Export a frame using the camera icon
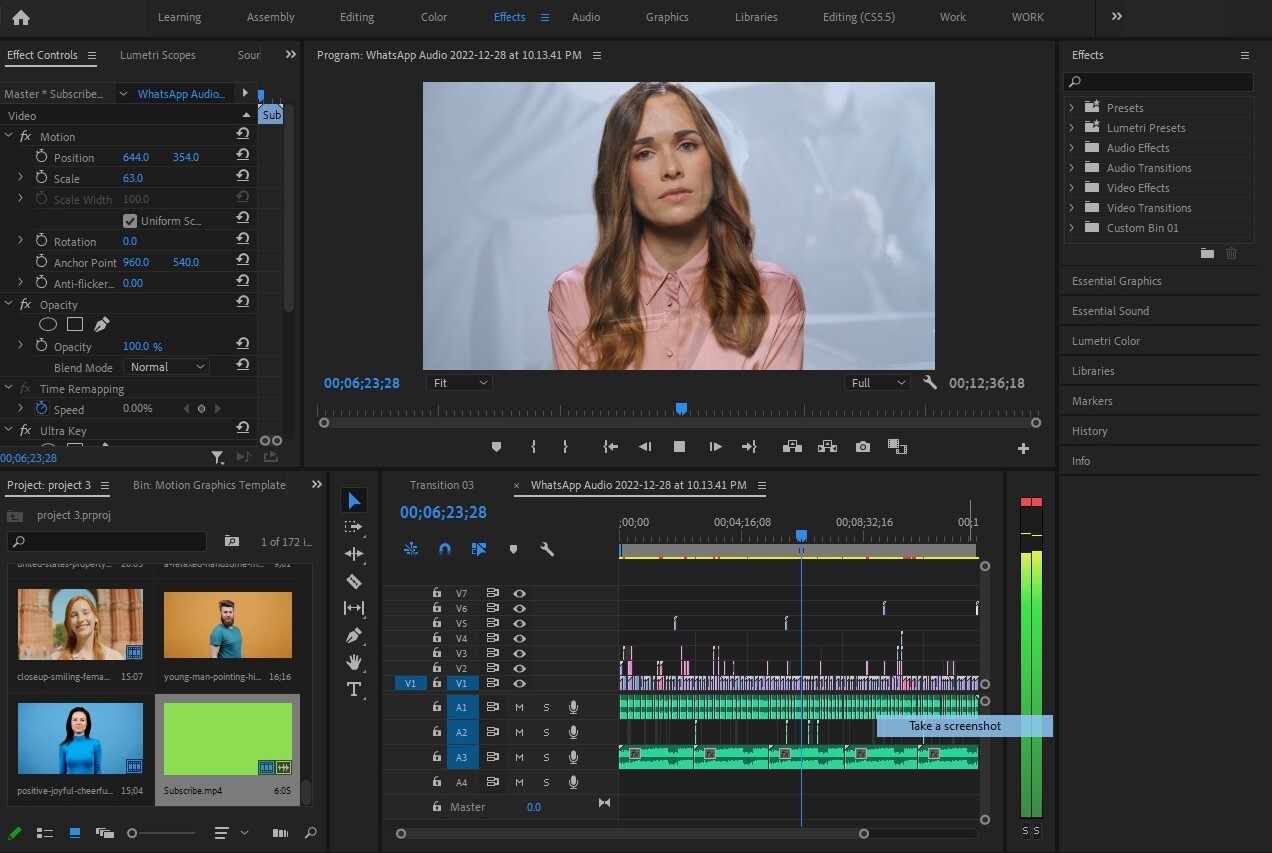 pyautogui.click(x=862, y=447)
